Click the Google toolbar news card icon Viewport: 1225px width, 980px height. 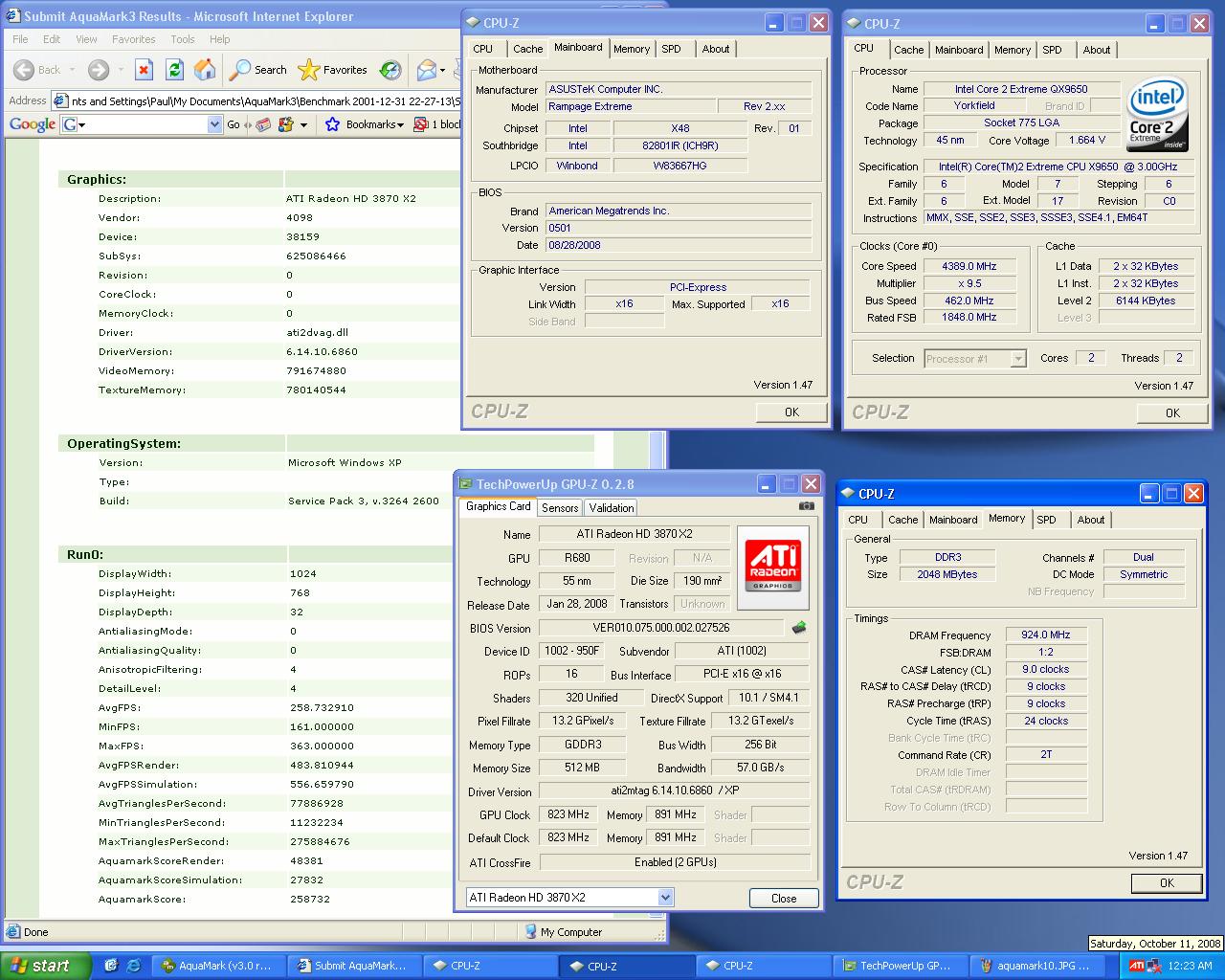pyautogui.click(x=263, y=124)
